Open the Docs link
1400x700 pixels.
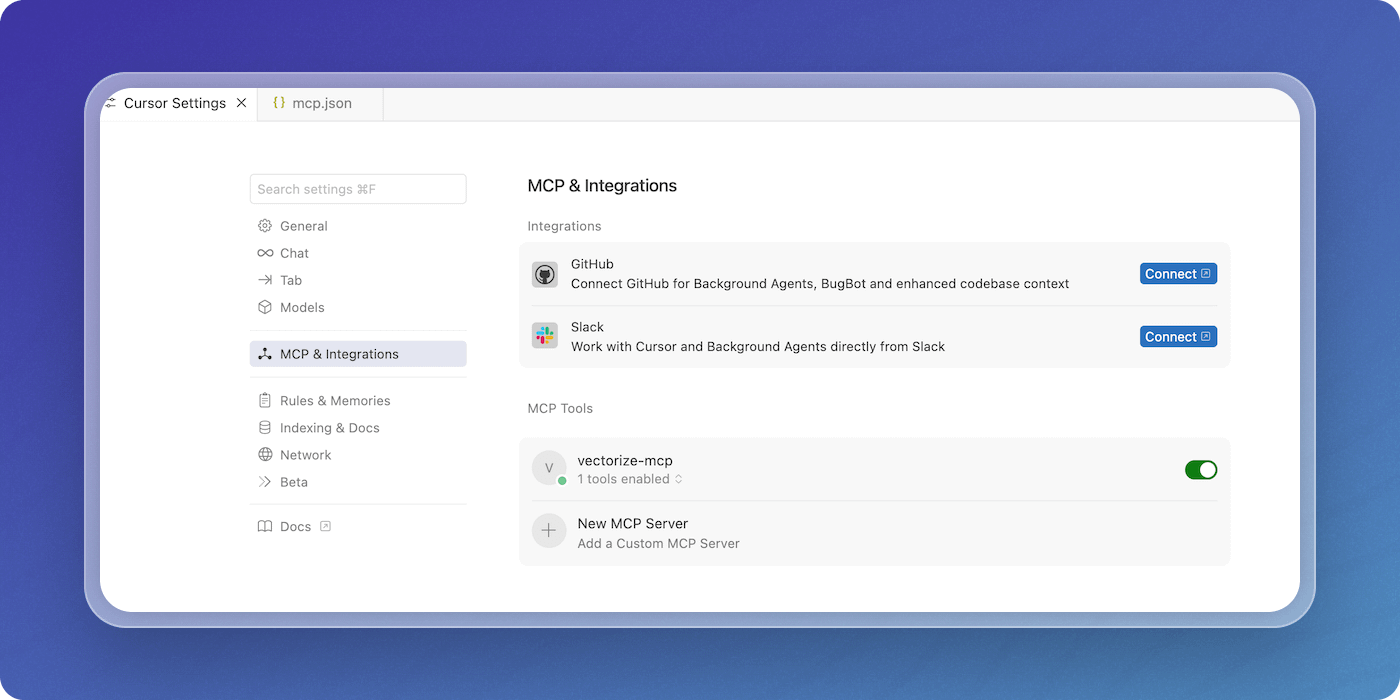pyautogui.click(x=295, y=526)
